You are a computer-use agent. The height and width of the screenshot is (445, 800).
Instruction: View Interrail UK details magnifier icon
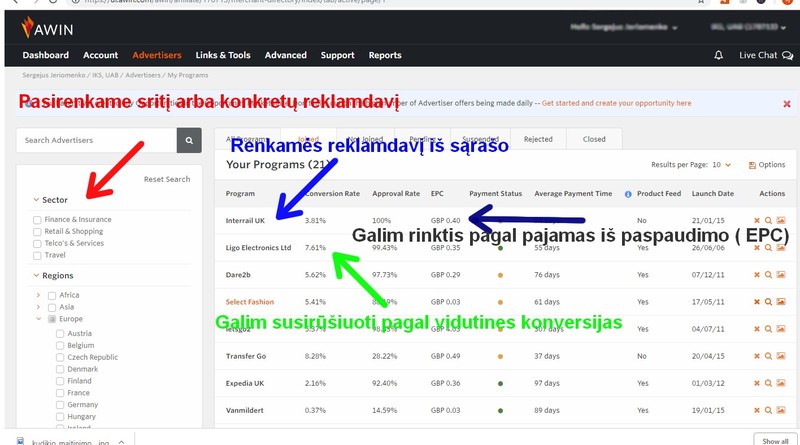pos(768,220)
